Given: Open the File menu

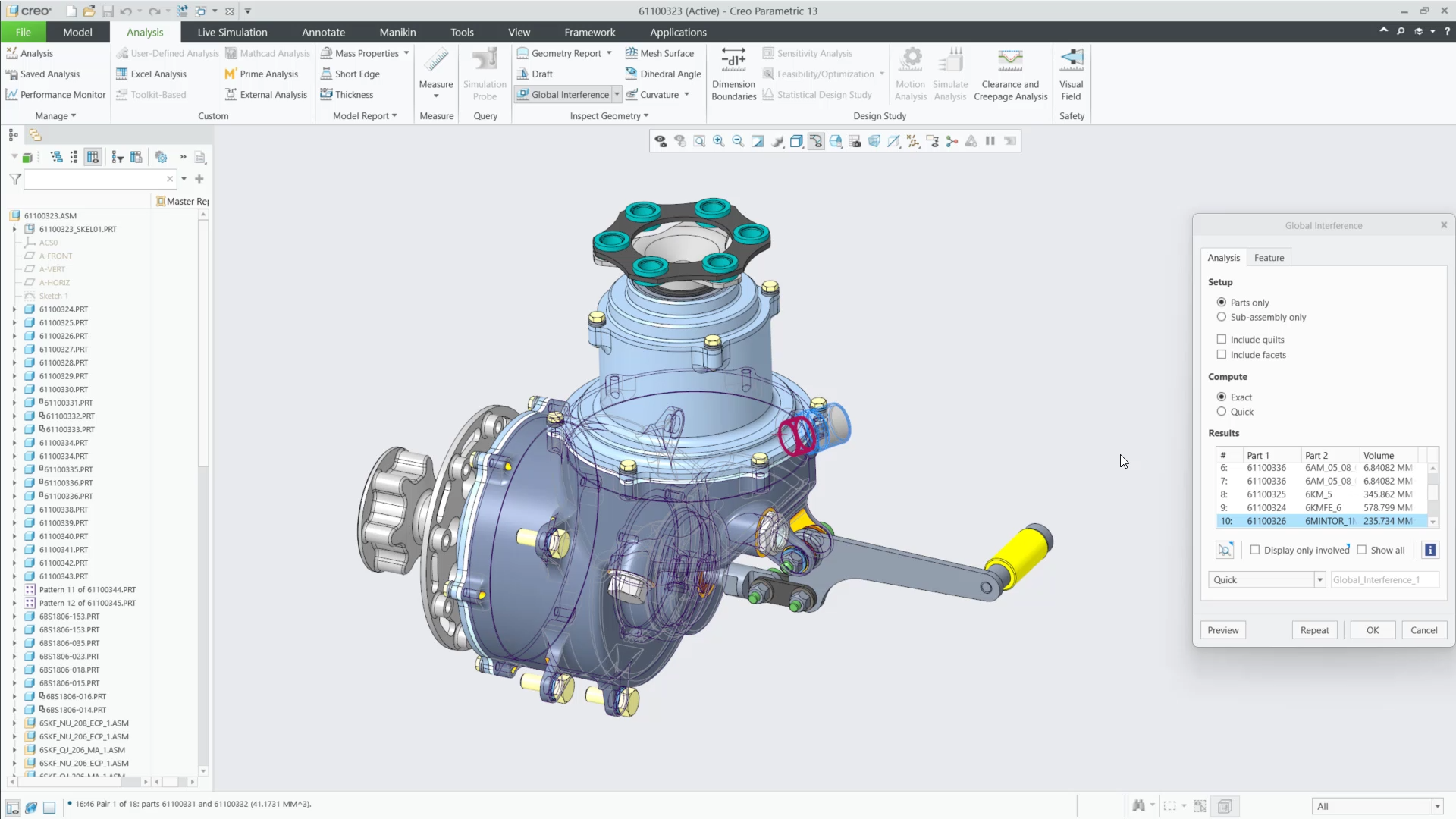Looking at the screenshot, I should (x=24, y=32).
